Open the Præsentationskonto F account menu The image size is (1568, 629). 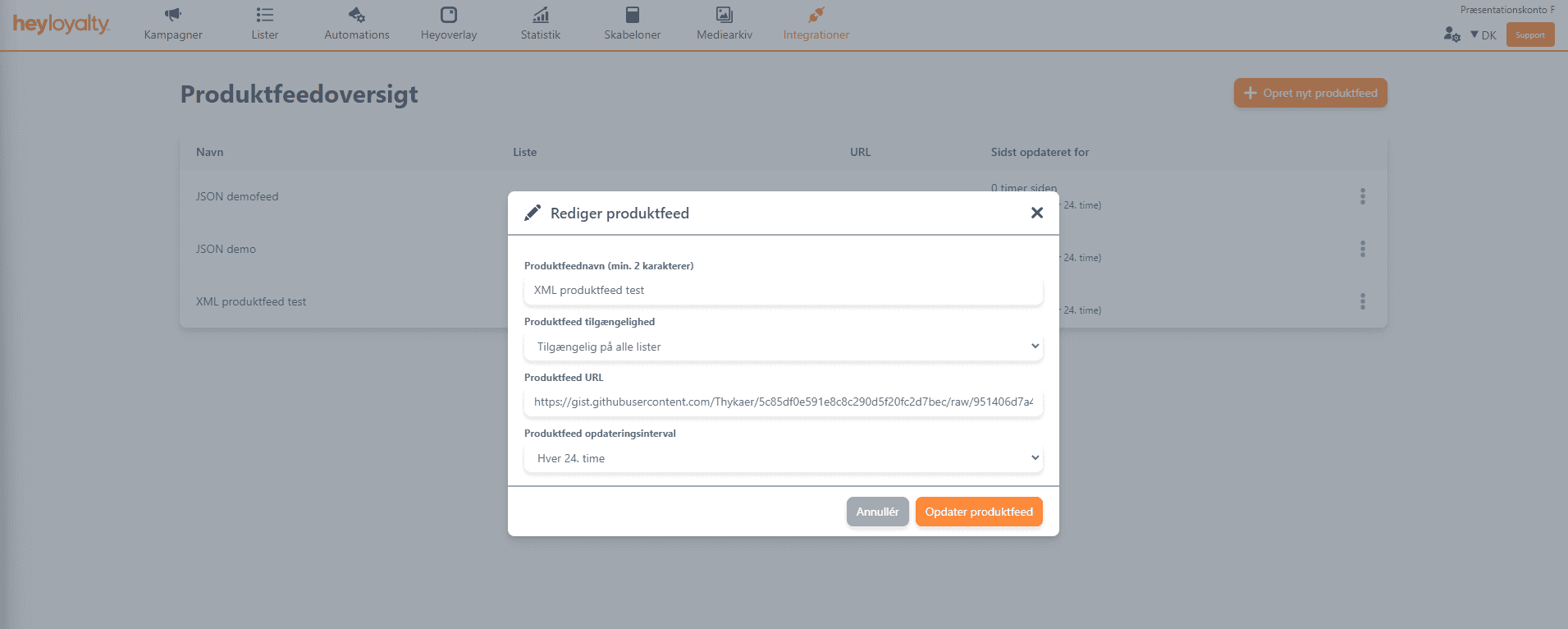point(1506,9)
